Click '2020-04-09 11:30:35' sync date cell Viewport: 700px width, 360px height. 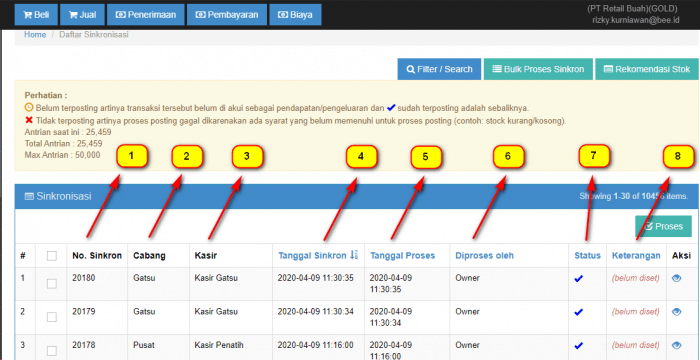point(316,278)
